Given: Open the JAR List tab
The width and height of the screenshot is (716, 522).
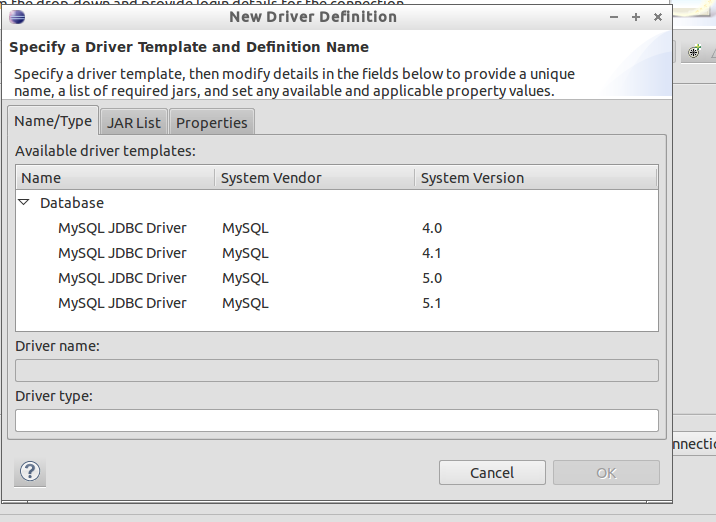Looking at the screenshot, I should tap(134, 123).
